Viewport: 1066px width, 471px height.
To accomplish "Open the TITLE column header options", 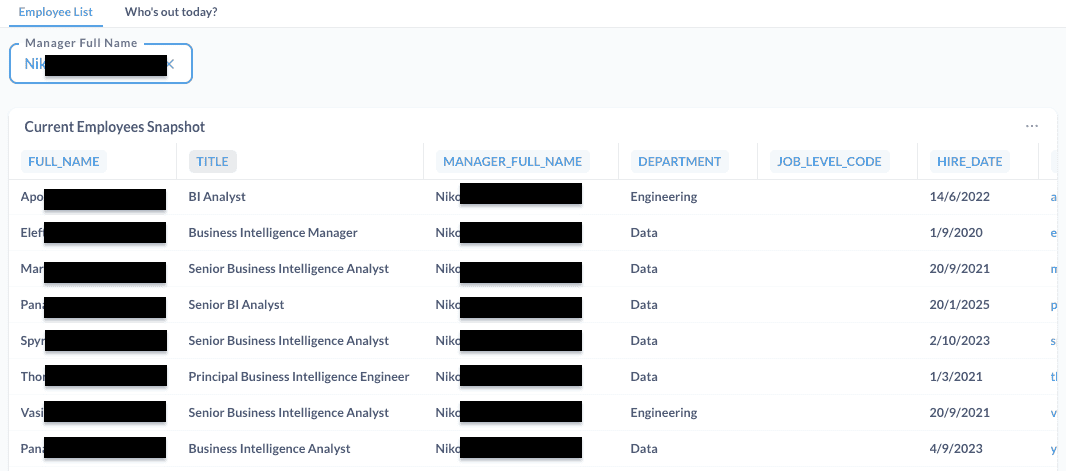I will pos(212,161).
